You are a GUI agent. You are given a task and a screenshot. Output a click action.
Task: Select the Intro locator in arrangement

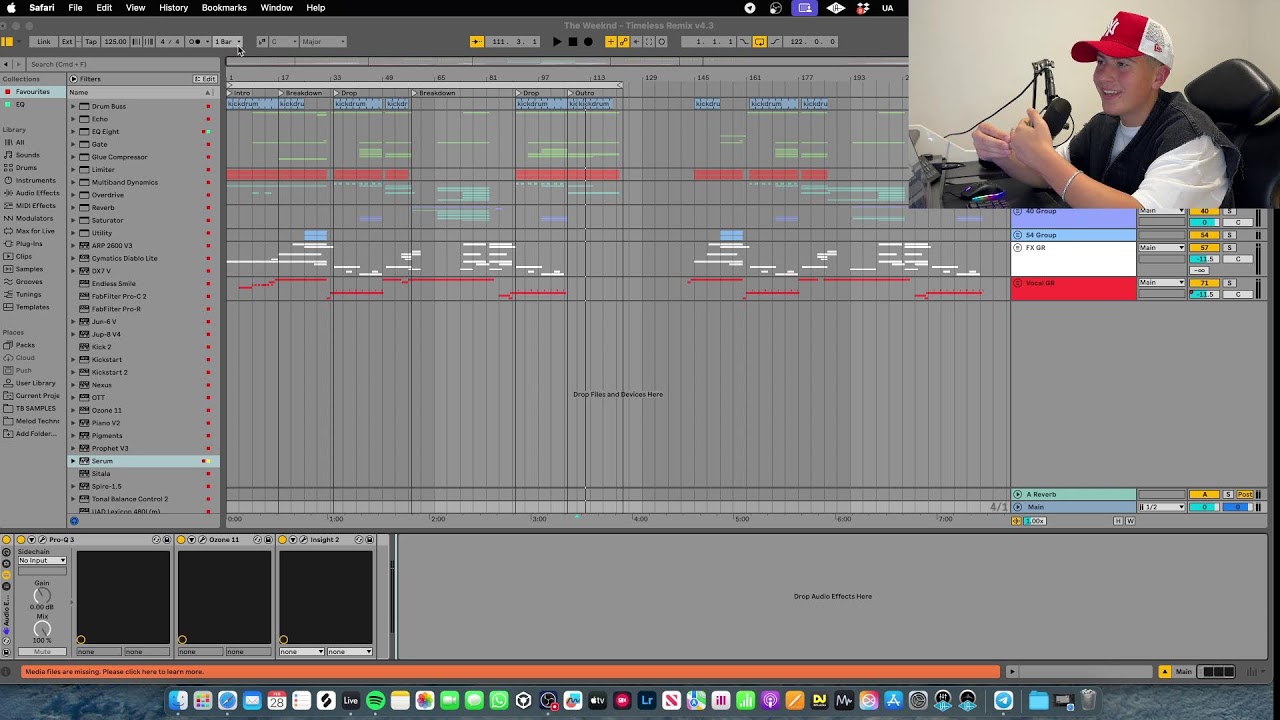[x=241, y=93]
